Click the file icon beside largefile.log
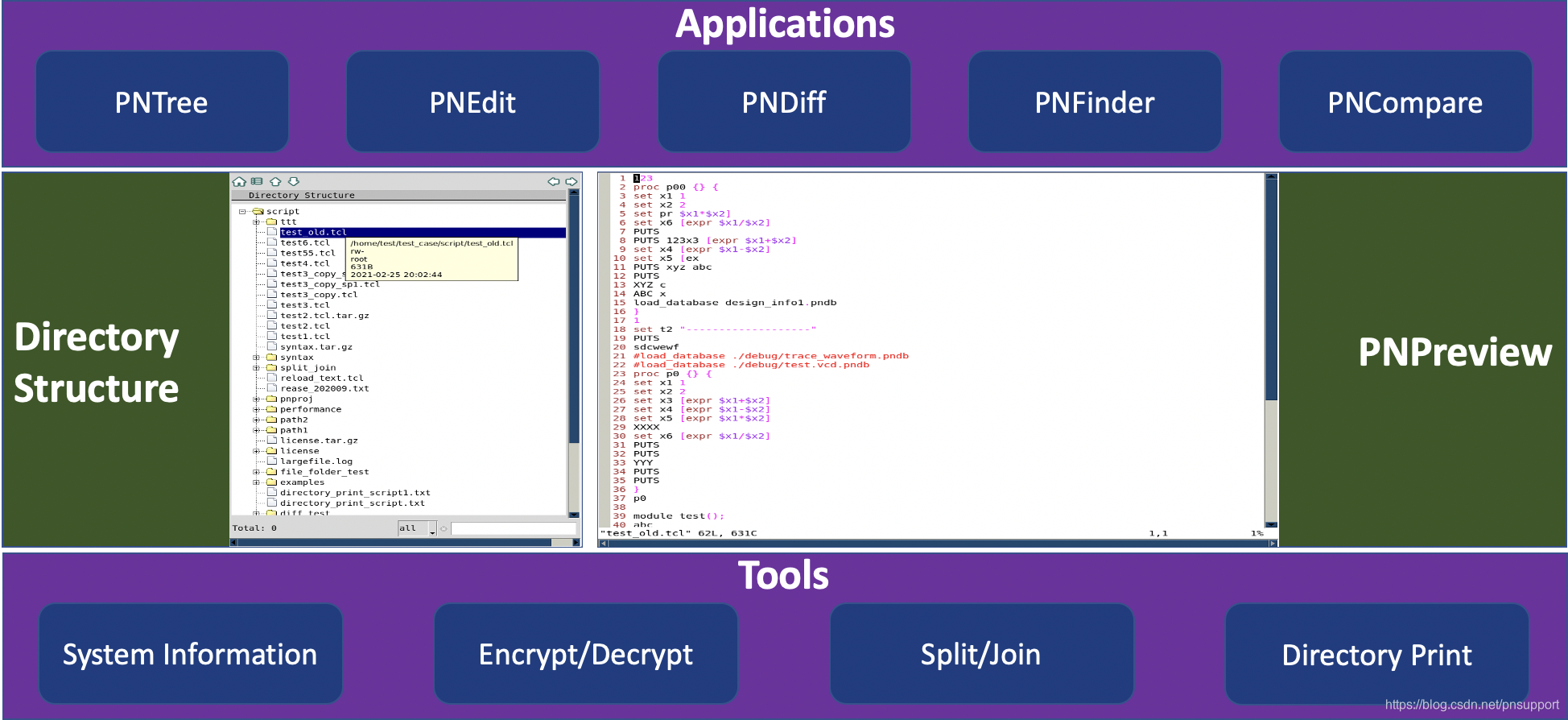 (x=272, y=461)
